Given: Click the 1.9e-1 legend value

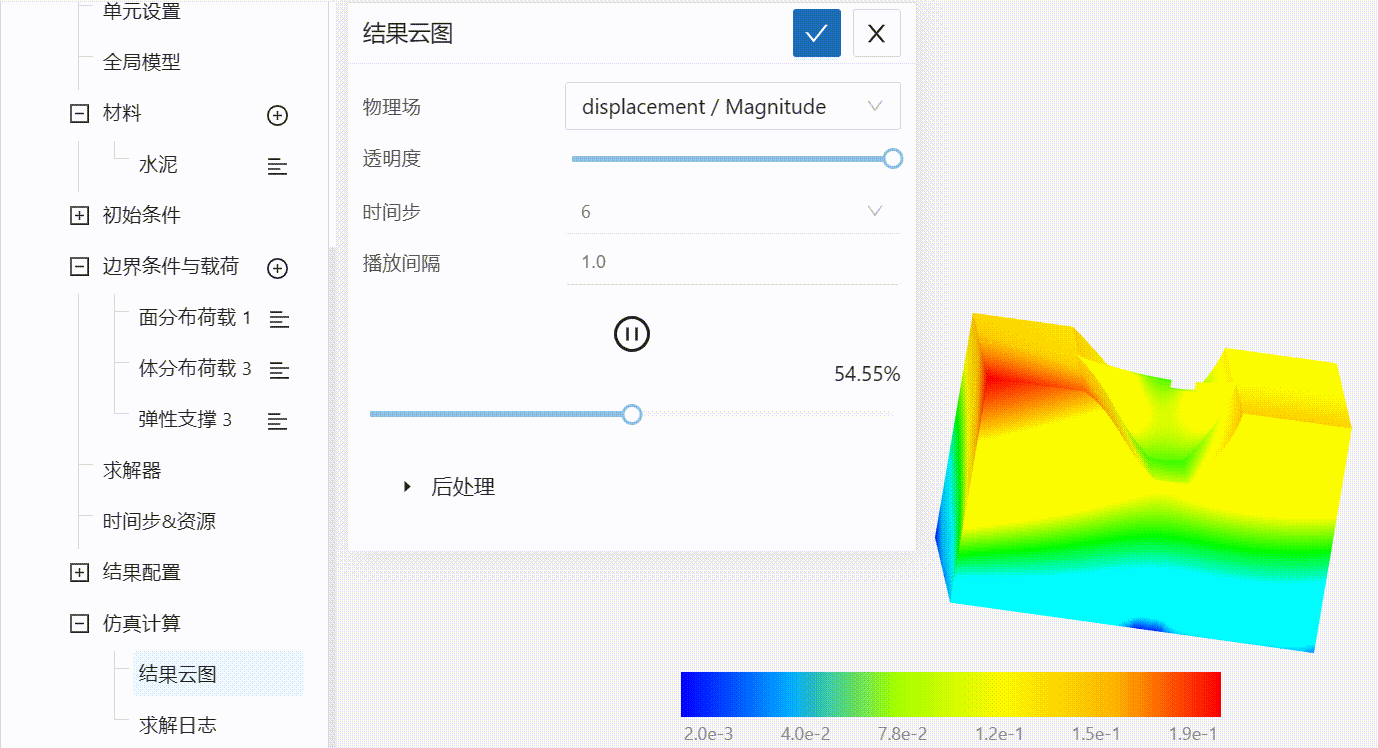Looking at the screenshot, I should pyautogui.click(x=1192, y=734).
